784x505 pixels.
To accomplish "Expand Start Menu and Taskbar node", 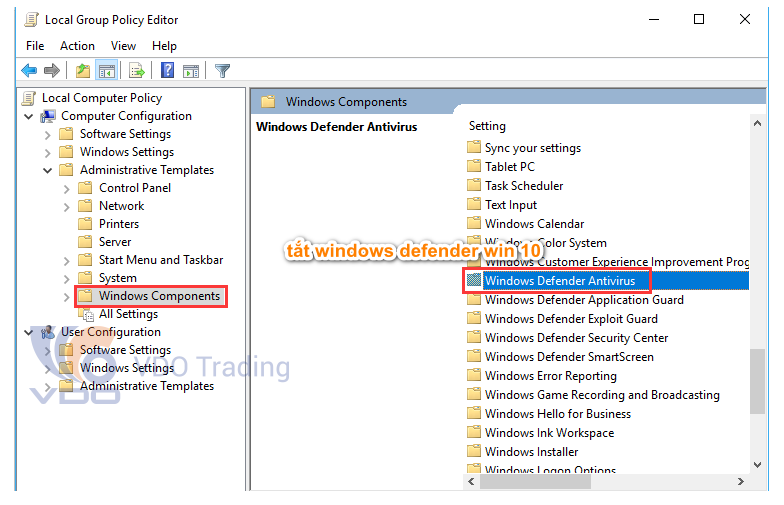I will point(66,261).
